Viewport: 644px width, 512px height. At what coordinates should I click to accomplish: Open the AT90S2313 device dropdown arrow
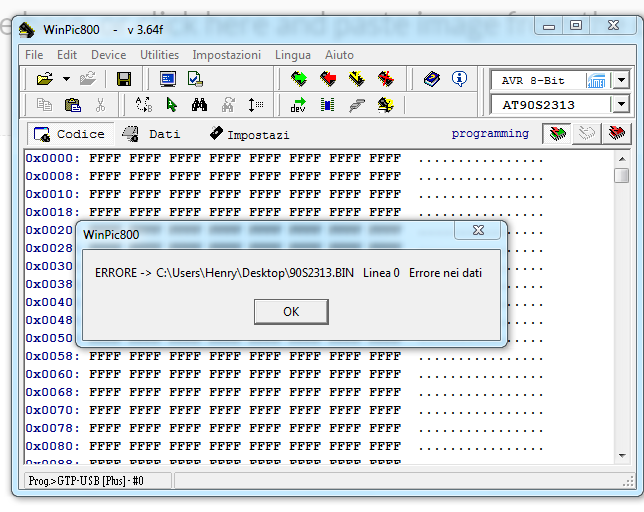621,104
